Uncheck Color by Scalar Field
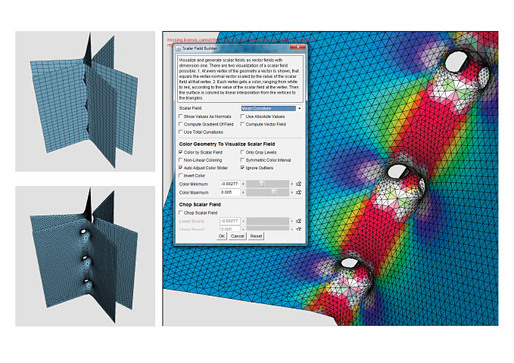 [181, 152]
